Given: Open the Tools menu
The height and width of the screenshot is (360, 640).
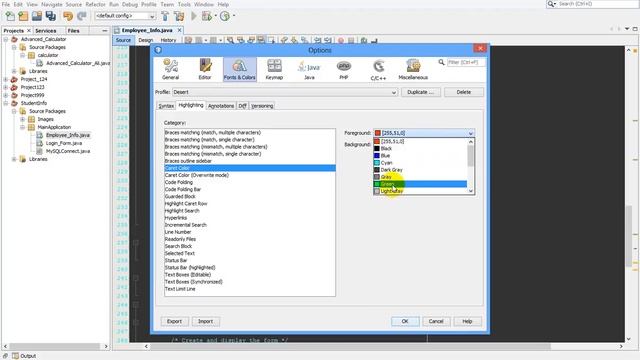Looking at the screenshot, I should pyautogui.click(x=184, y=4).
